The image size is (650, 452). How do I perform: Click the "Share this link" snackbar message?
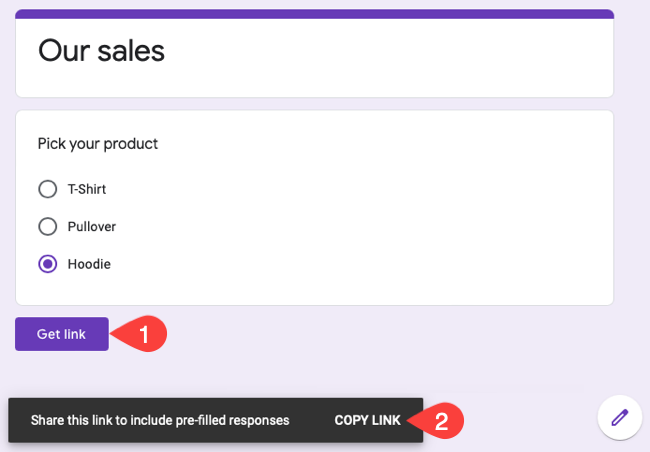[x=160, y=420]
